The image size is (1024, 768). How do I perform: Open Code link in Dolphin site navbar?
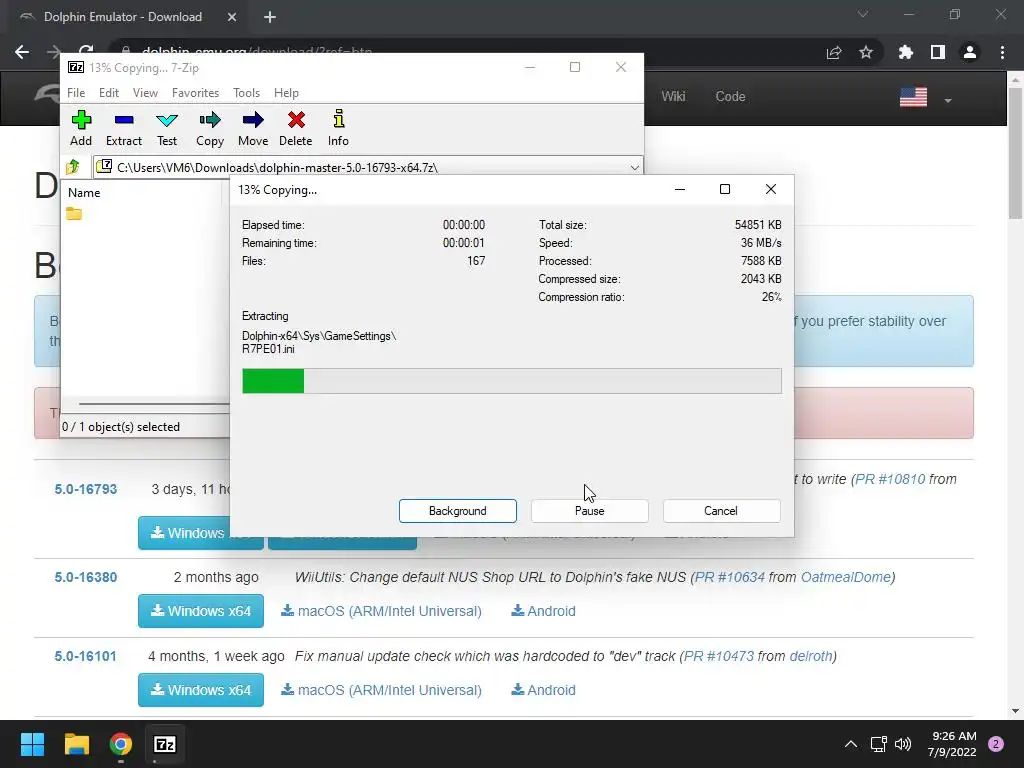coord(730,96)
